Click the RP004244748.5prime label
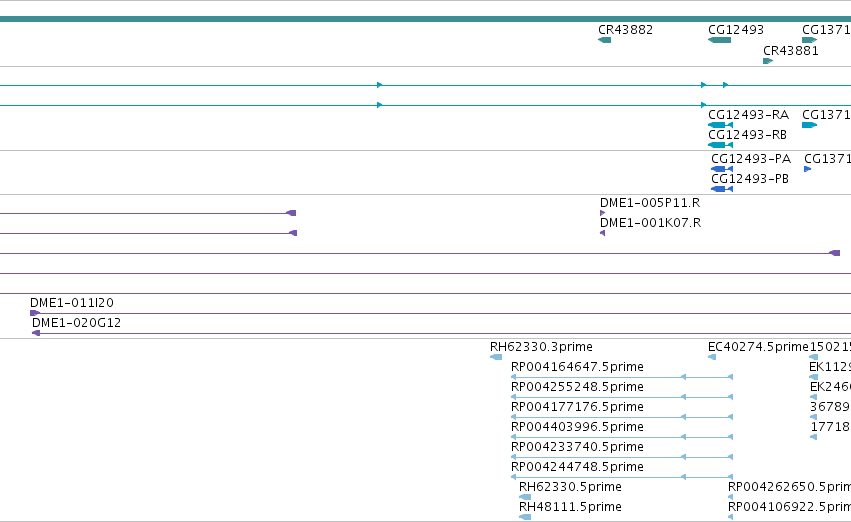851x522 pixels. tap(577, 467)
